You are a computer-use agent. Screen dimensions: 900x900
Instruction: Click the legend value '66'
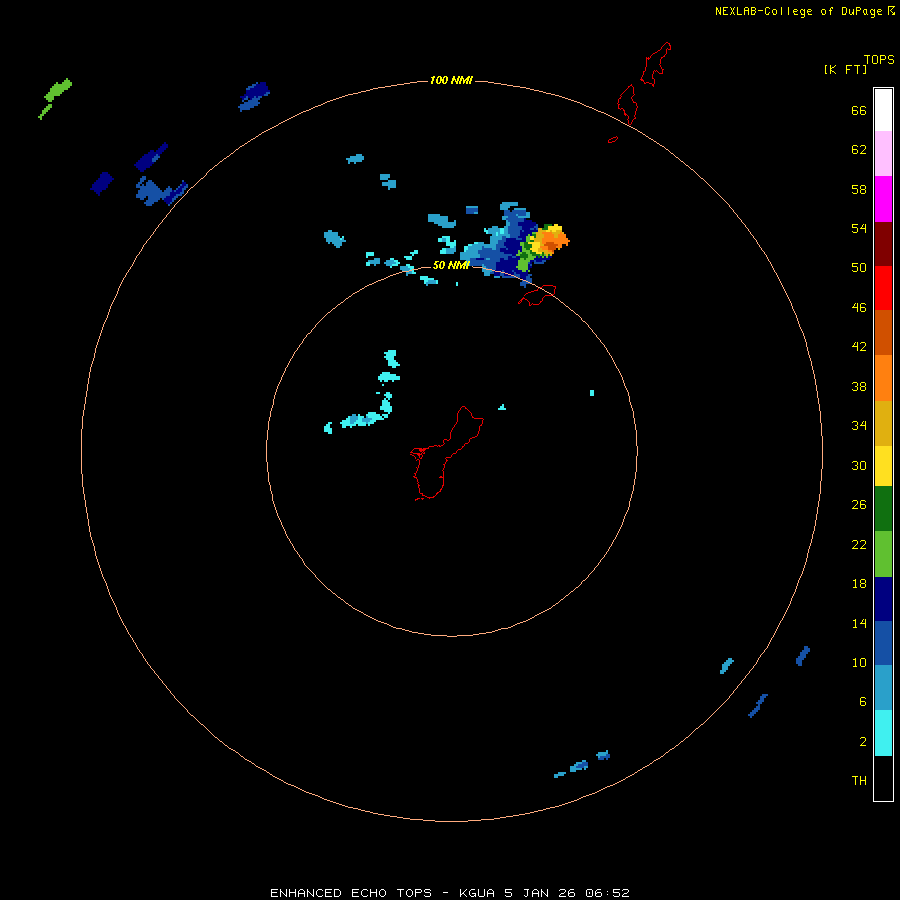(x=859, y=110)
